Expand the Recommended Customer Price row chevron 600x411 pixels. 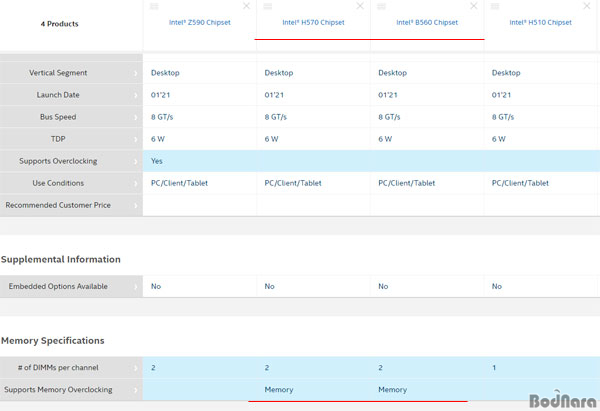tap(135, 206)
